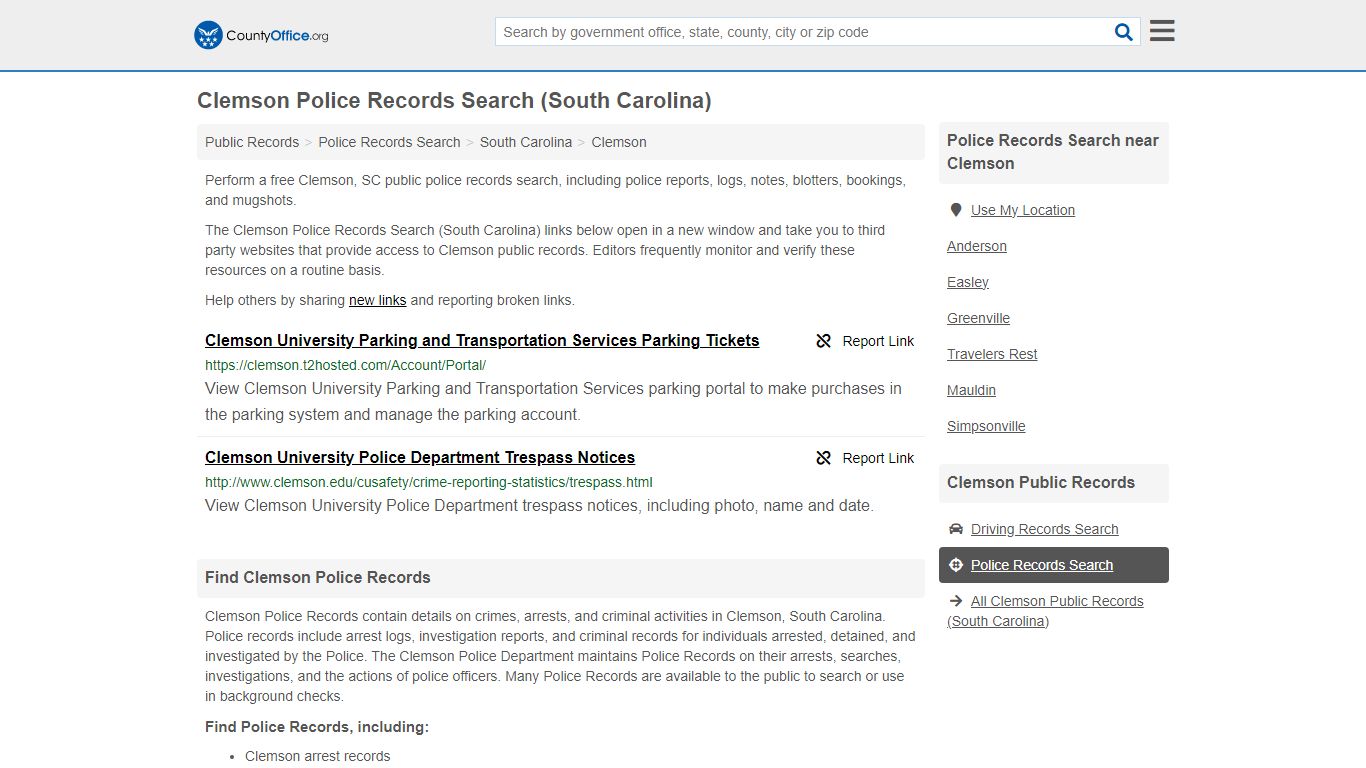The height and width of the screenshot is (768, 1366).
Task: Open Driving Records Search link
Action: (1045, 529)
